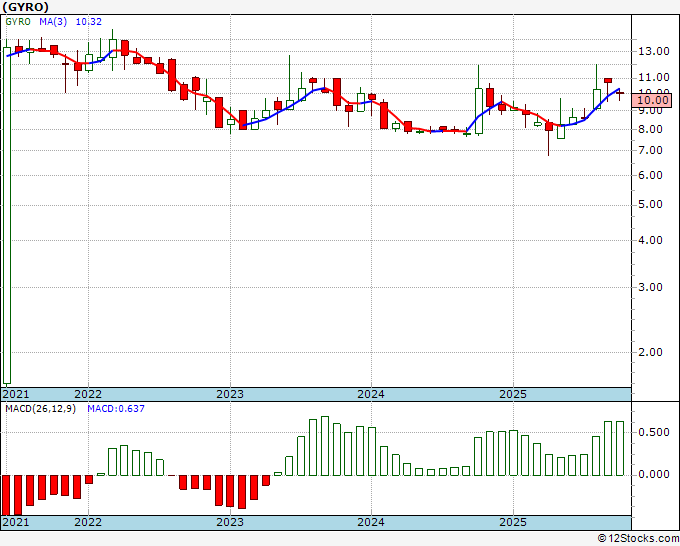680x546 pixels.
Task: Select the 2022 label on price axis
Action: 88,394
